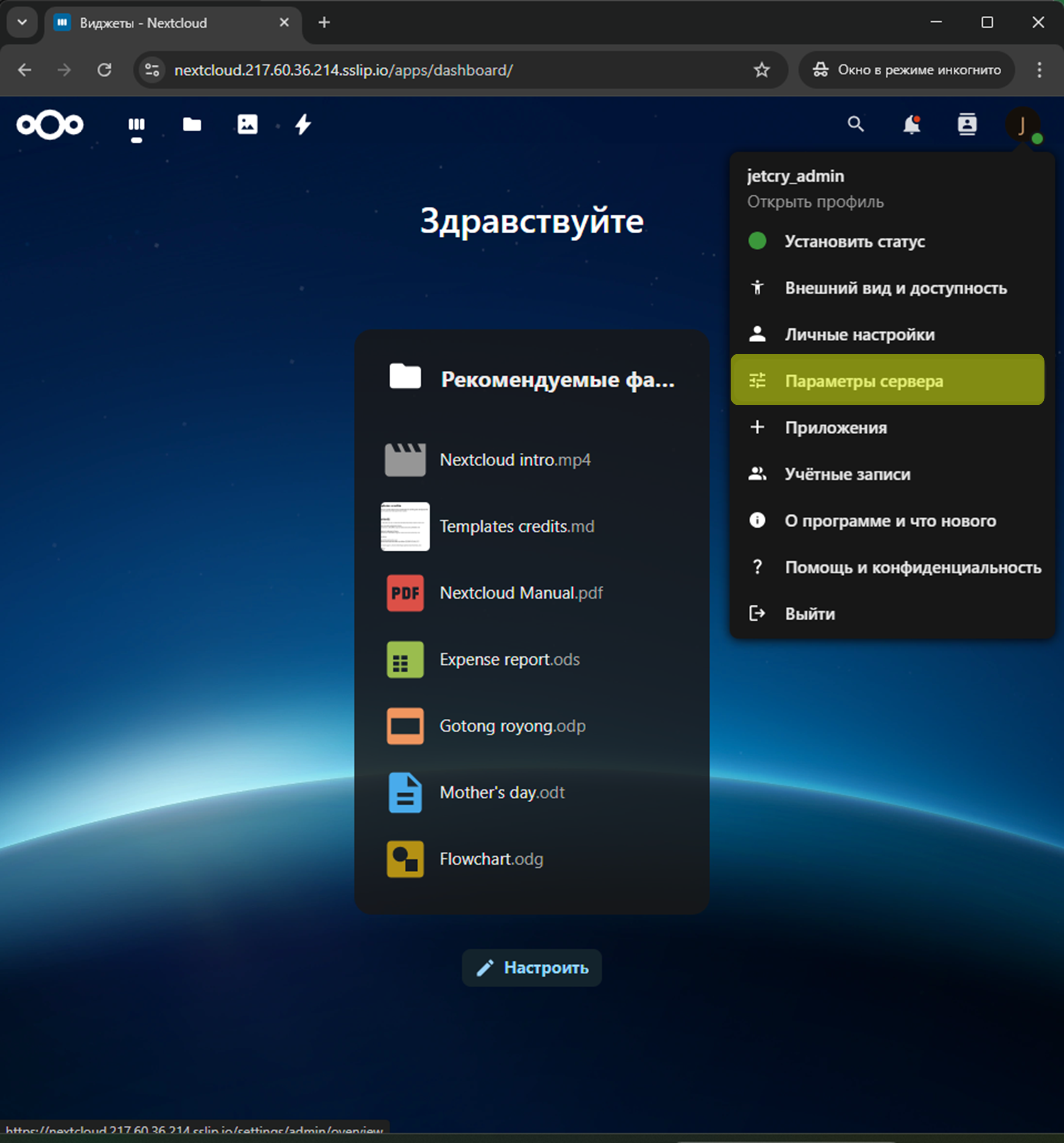Viewport: 1064px width, 1143px height.
Task: Click the PDF icon of Nextcloud Manual
Action: tap(405, 593)
